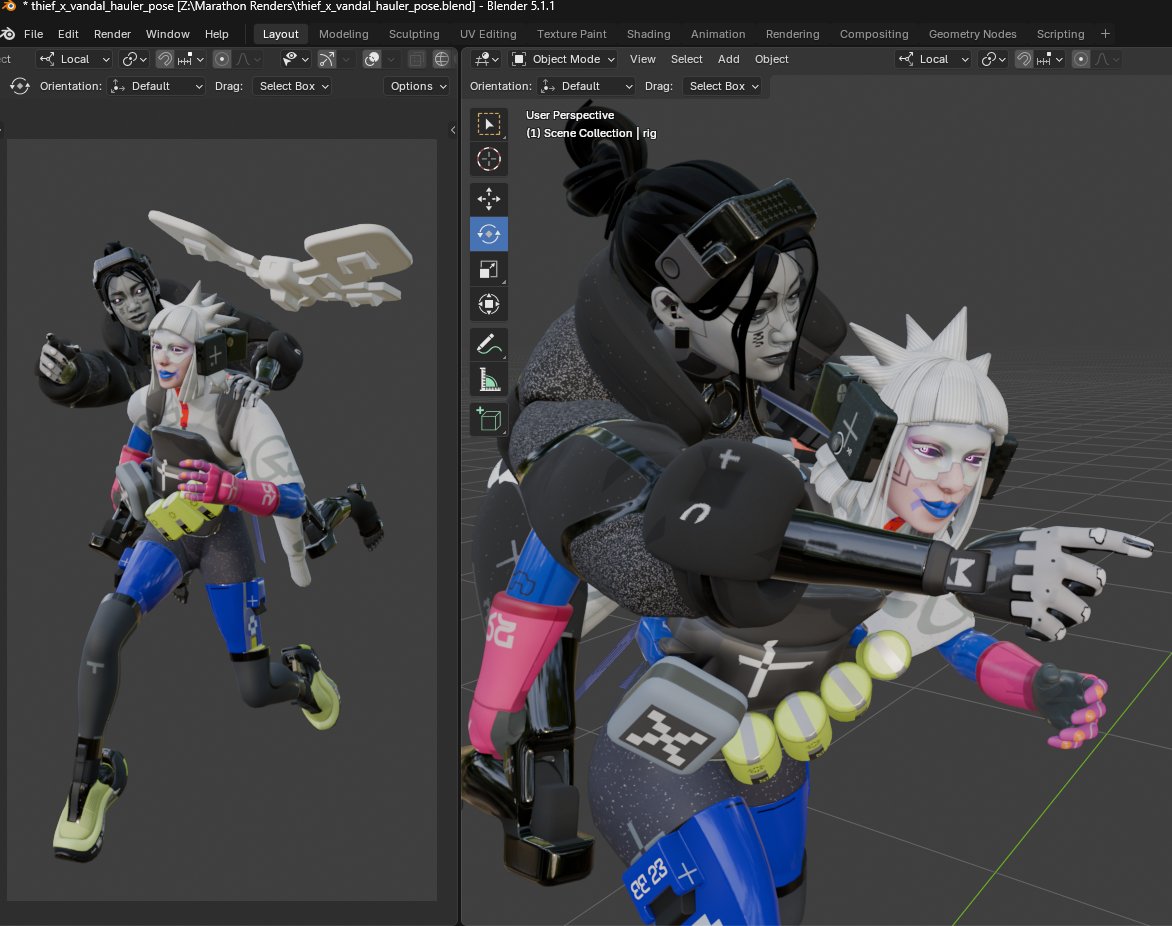Switch to the Scripting workspace tab
Image resolution: width=1172 pixels, height=926 pixels.
tap(1060, 34)
